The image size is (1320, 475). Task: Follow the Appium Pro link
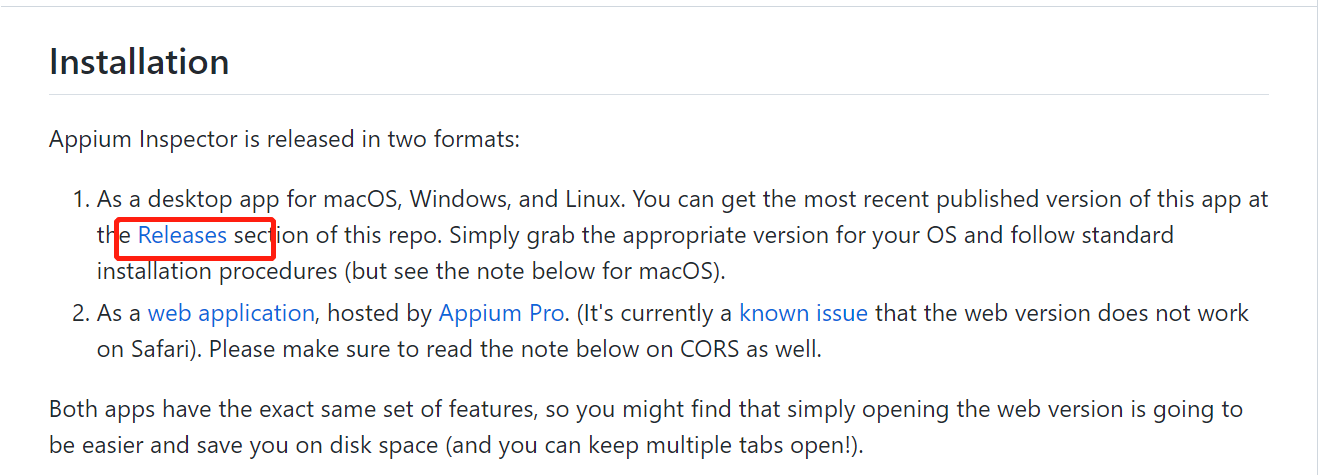pyautogui.click(x=501, y=313)
